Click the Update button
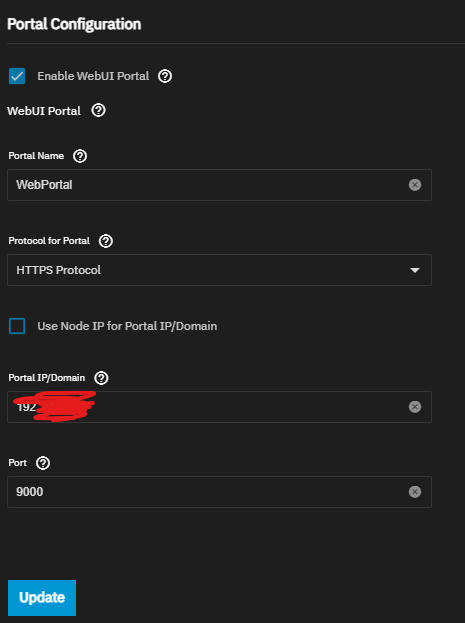 pyautogui.click(x=42, y=598)
